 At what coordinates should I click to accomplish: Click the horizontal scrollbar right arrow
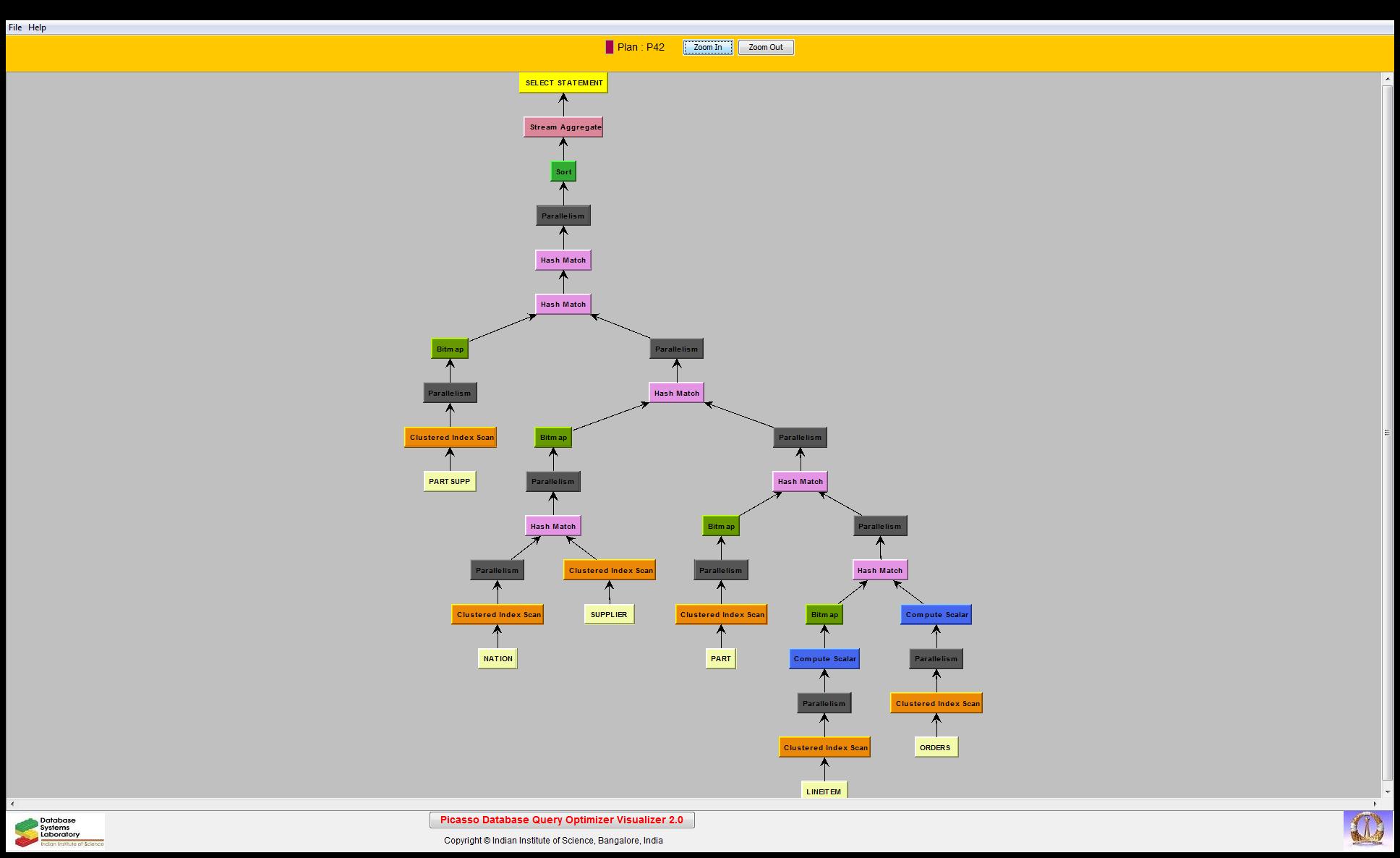point(1375,804)
